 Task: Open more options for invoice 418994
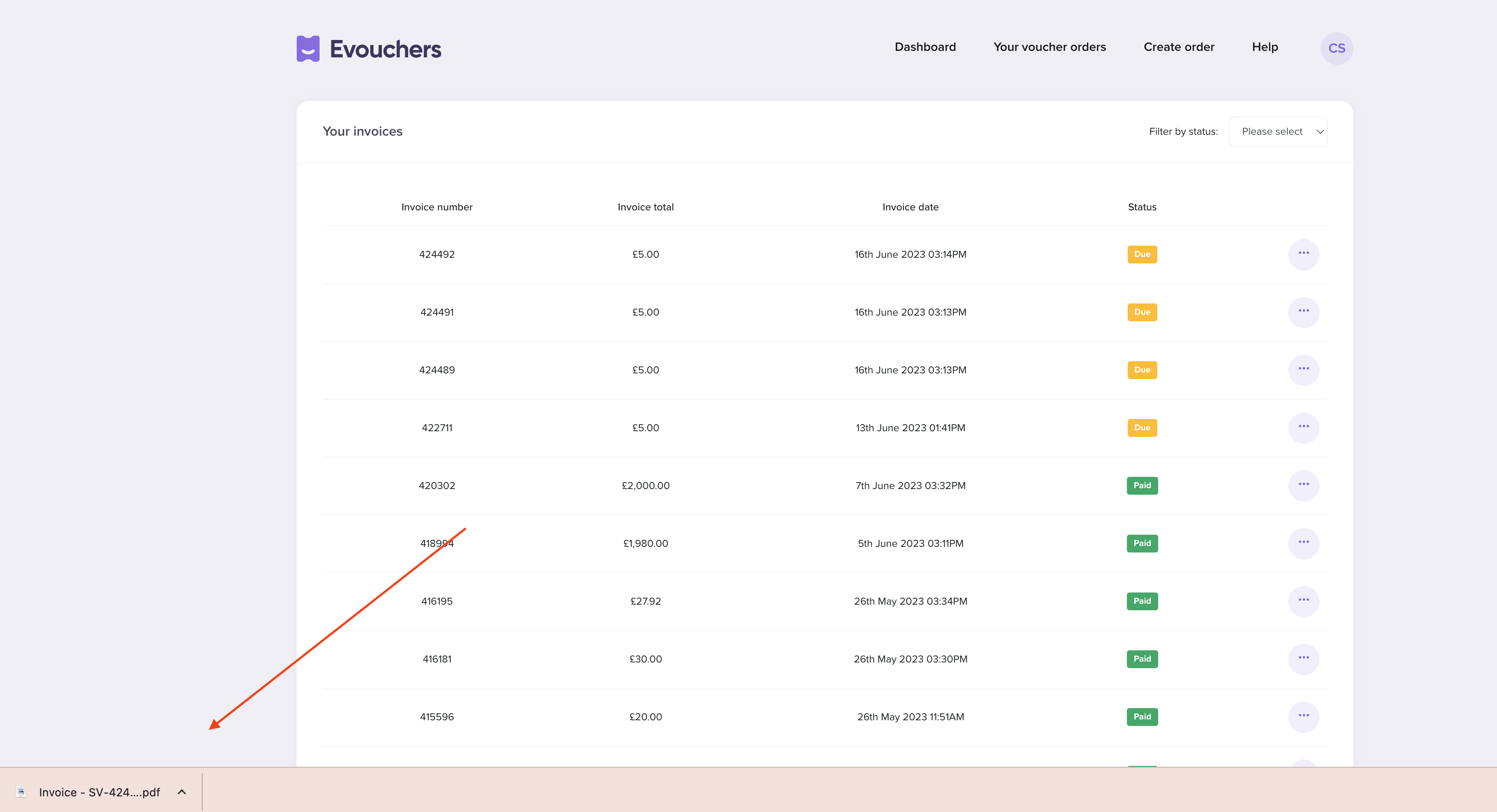coord(1303,543)
